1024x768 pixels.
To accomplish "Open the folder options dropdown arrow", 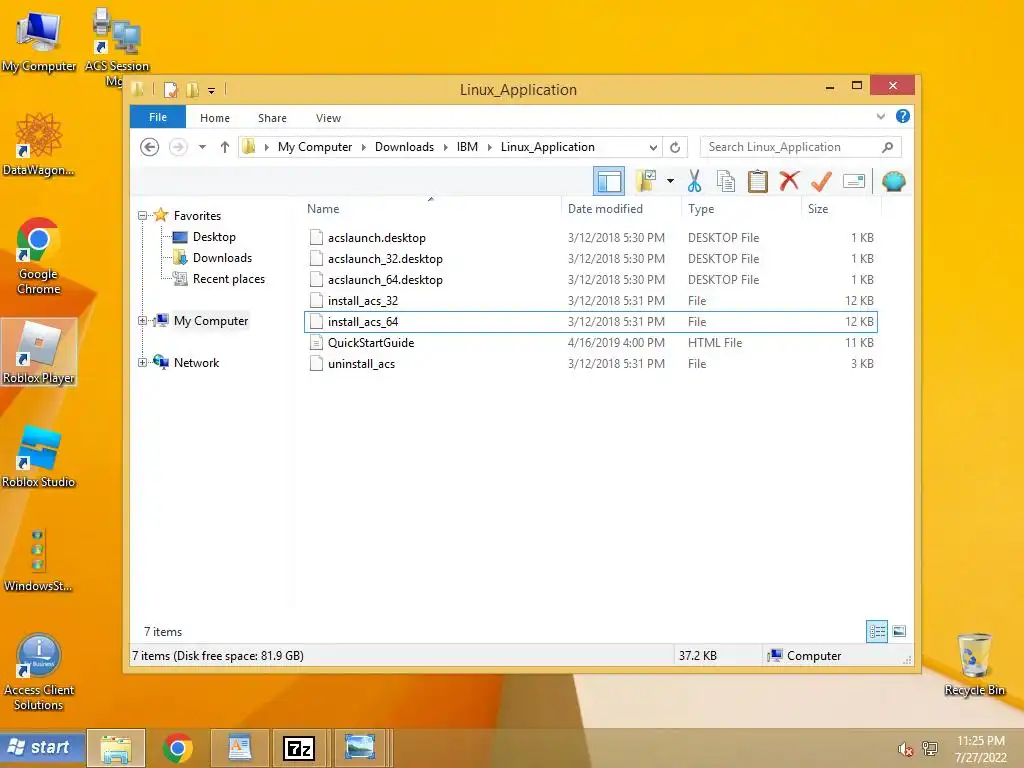I will click(x=670, y=181).
